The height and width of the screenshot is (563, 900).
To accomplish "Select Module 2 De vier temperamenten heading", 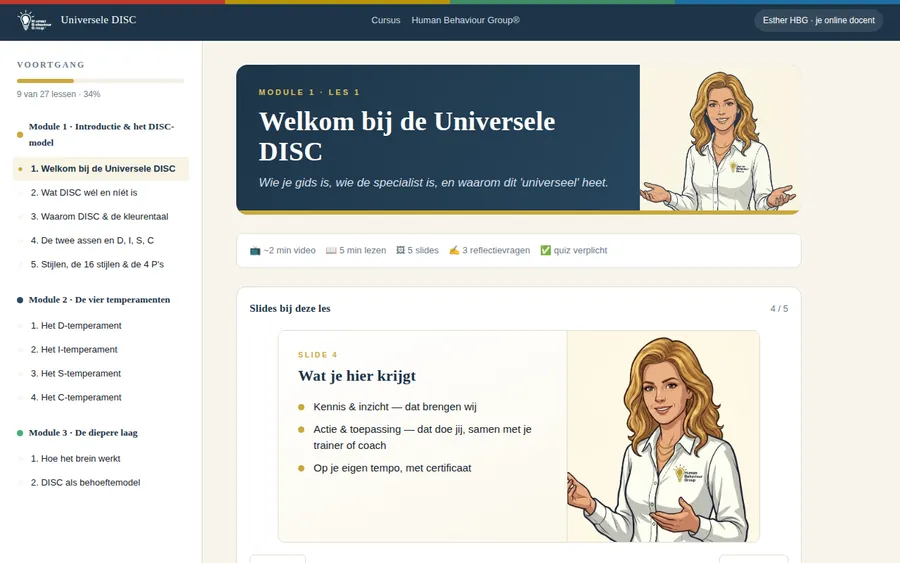I will tap(99, 300).
